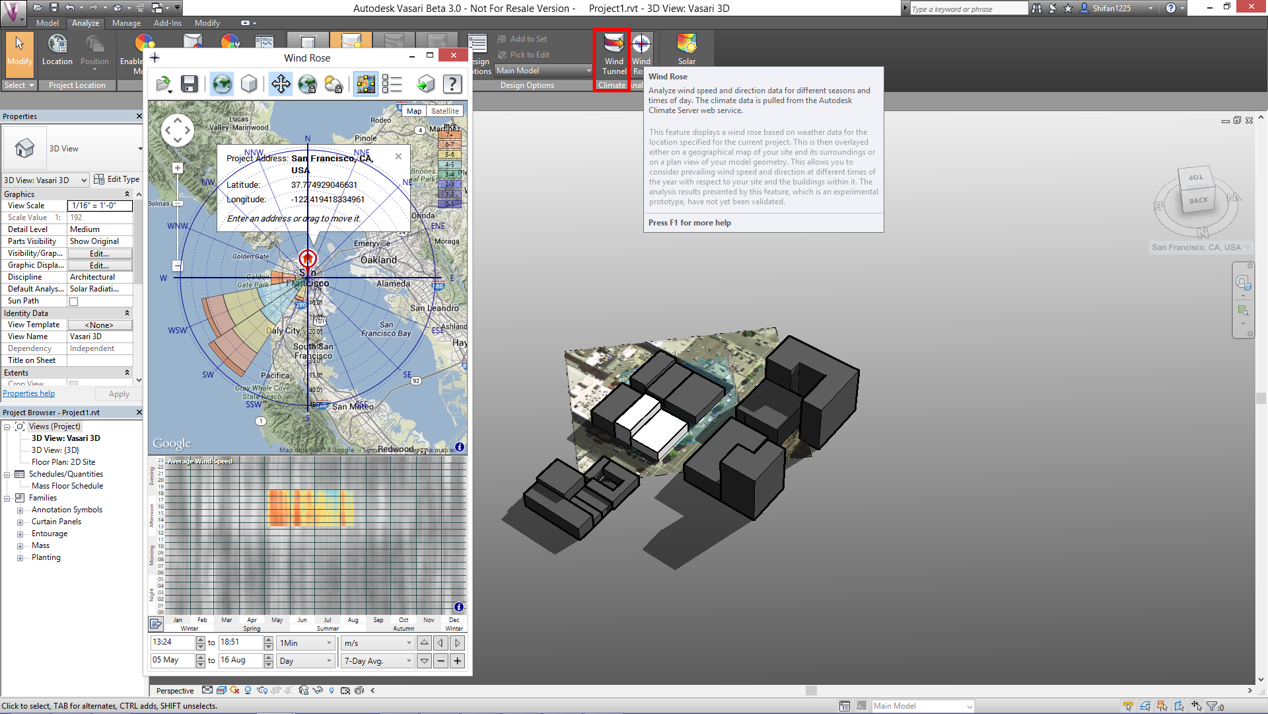1268x714 pixels.
Task: Click the pan/move arrows icon
Action: coord(280,84)
